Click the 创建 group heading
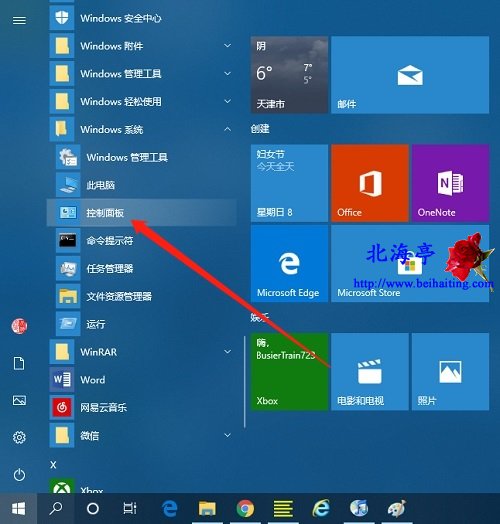The width and height of the screenshot is (500, 524). click(260, 129)
